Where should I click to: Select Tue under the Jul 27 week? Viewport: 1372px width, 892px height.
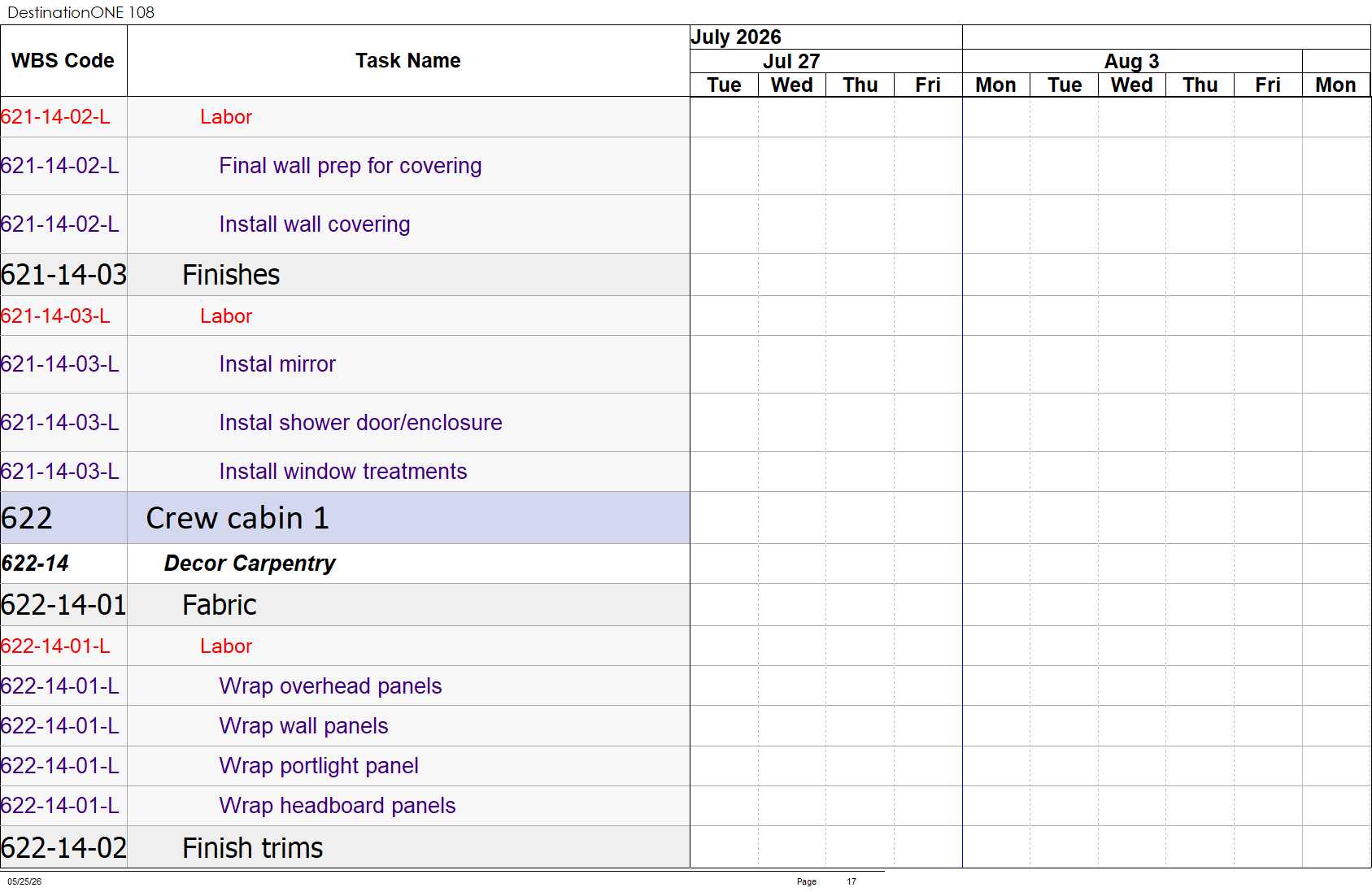click(x=724, y=85)
